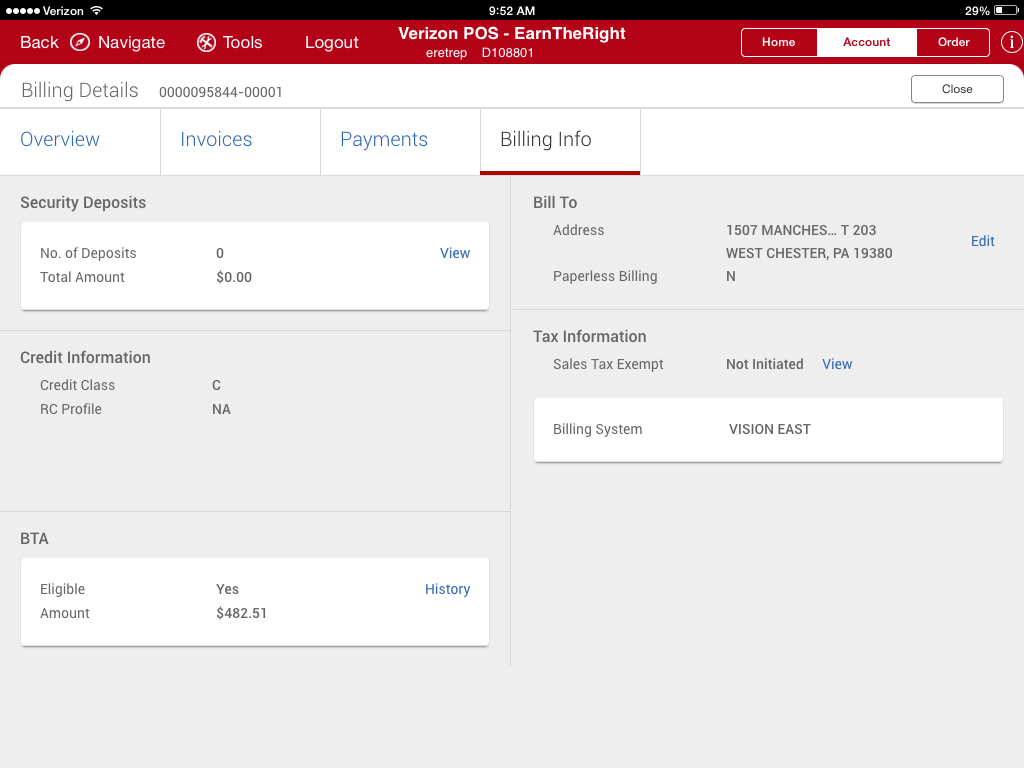View Sales Tax Exempt status
Screen dimensions: 1024x768
coord(837,364)
